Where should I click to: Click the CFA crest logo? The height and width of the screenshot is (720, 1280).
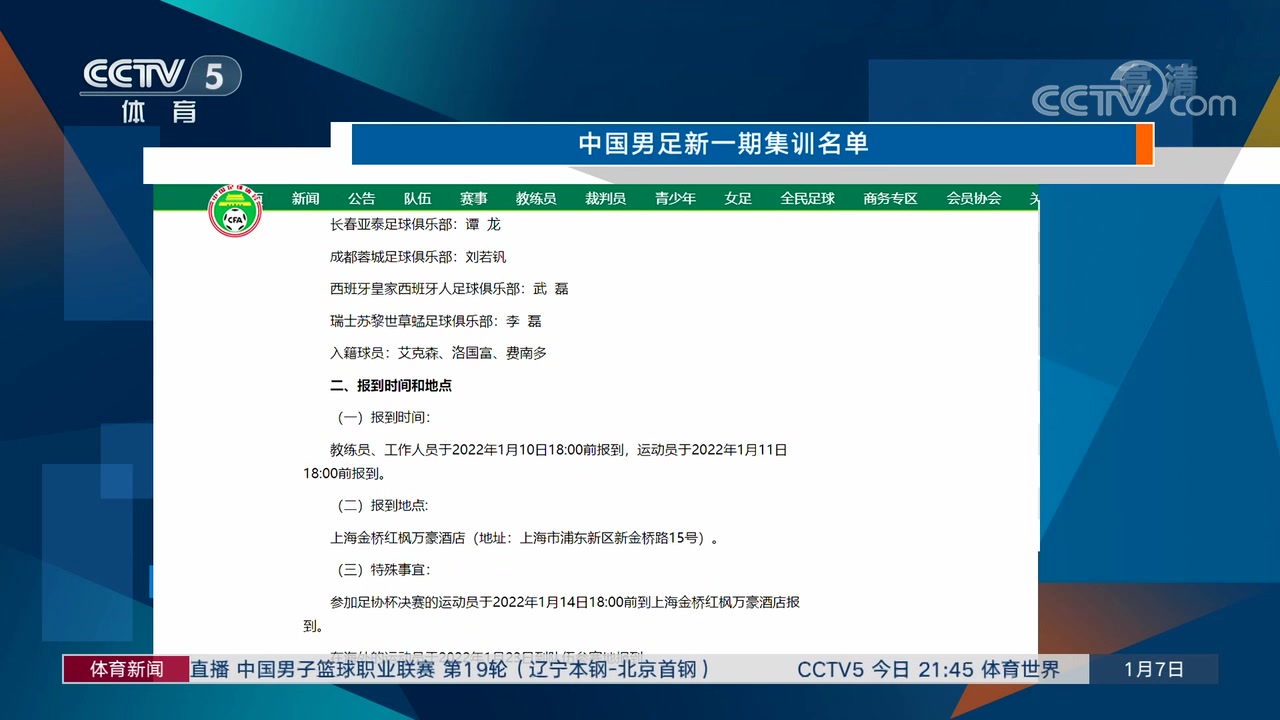click(x=234, y=212)
